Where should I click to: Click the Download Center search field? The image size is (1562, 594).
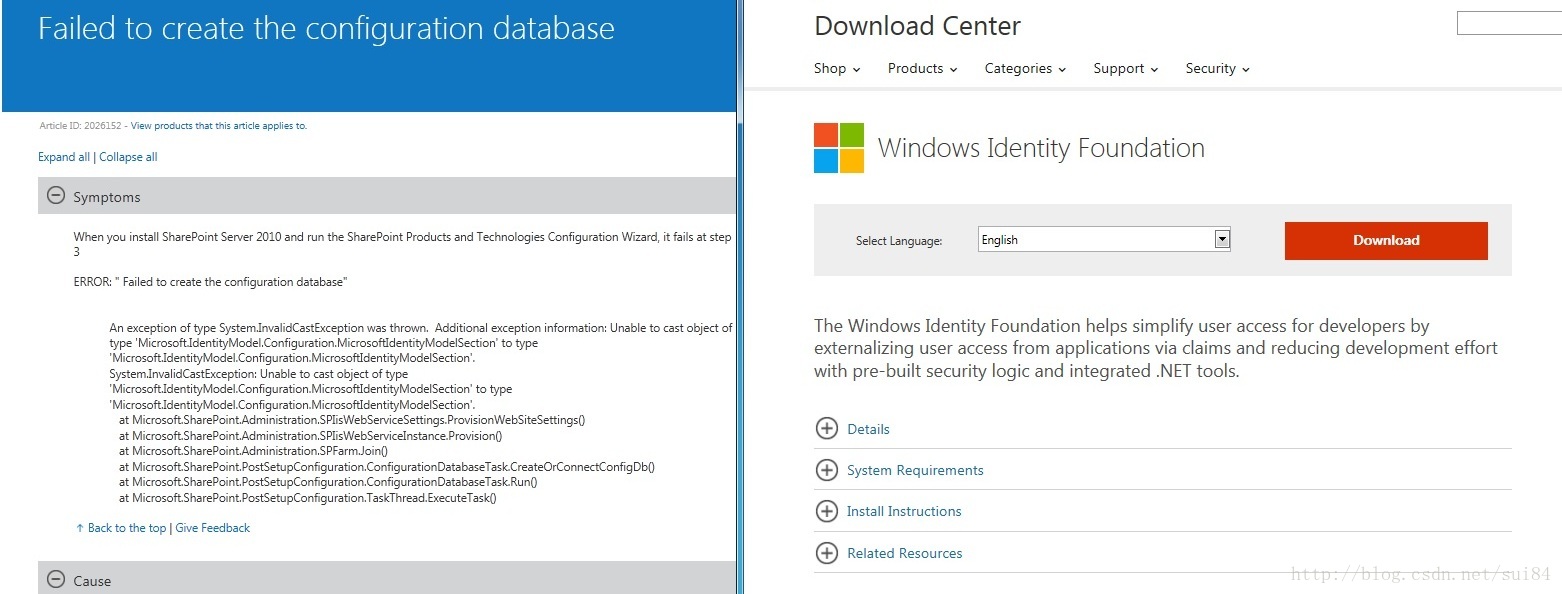pyautogui.click(x=1509, y=23)
